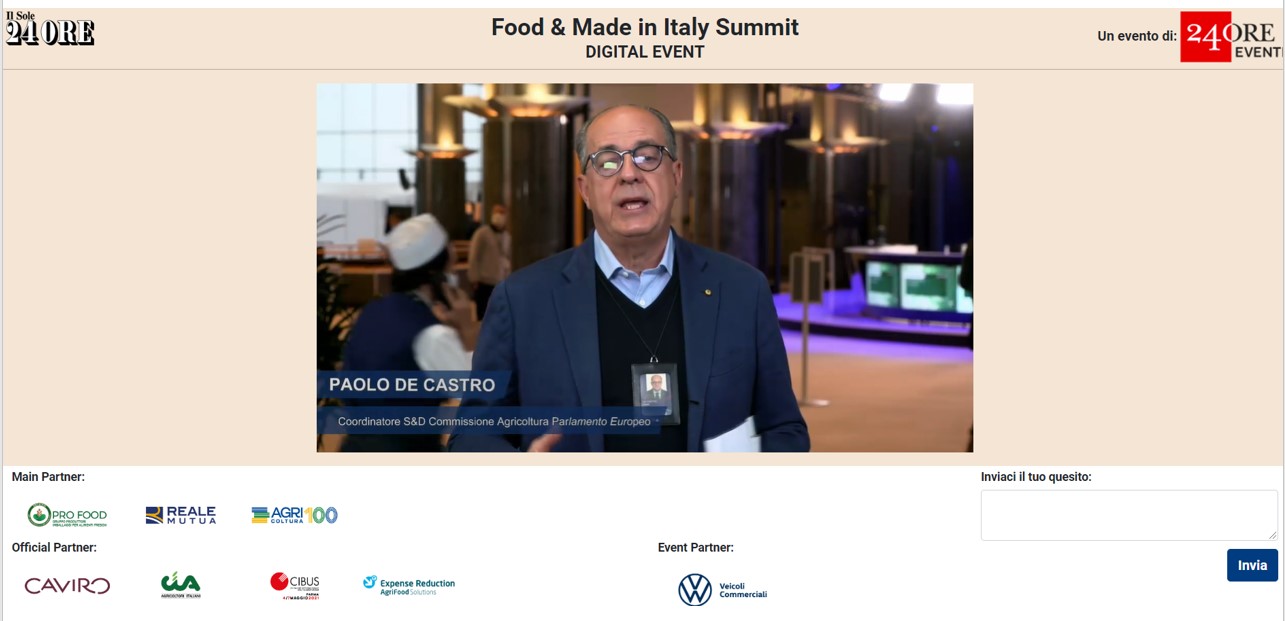Select the Agricoltura 100 logo

[x=294, y=515]
